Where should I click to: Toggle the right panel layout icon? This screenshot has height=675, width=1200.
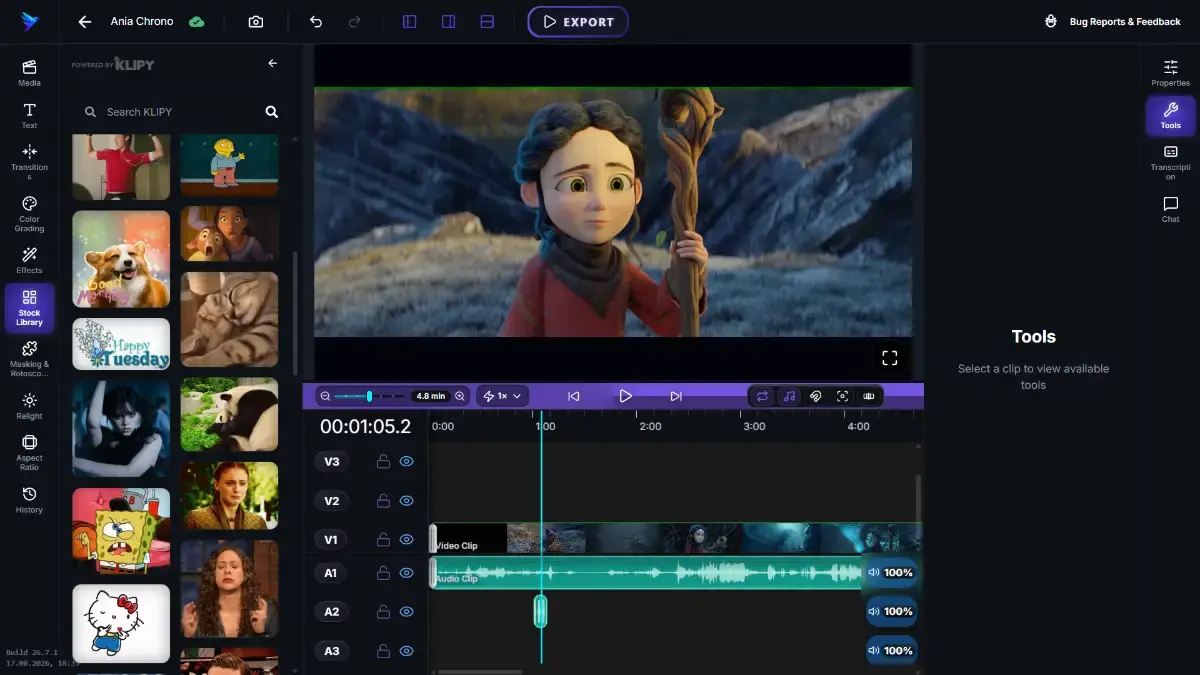(x=448, y=21)
